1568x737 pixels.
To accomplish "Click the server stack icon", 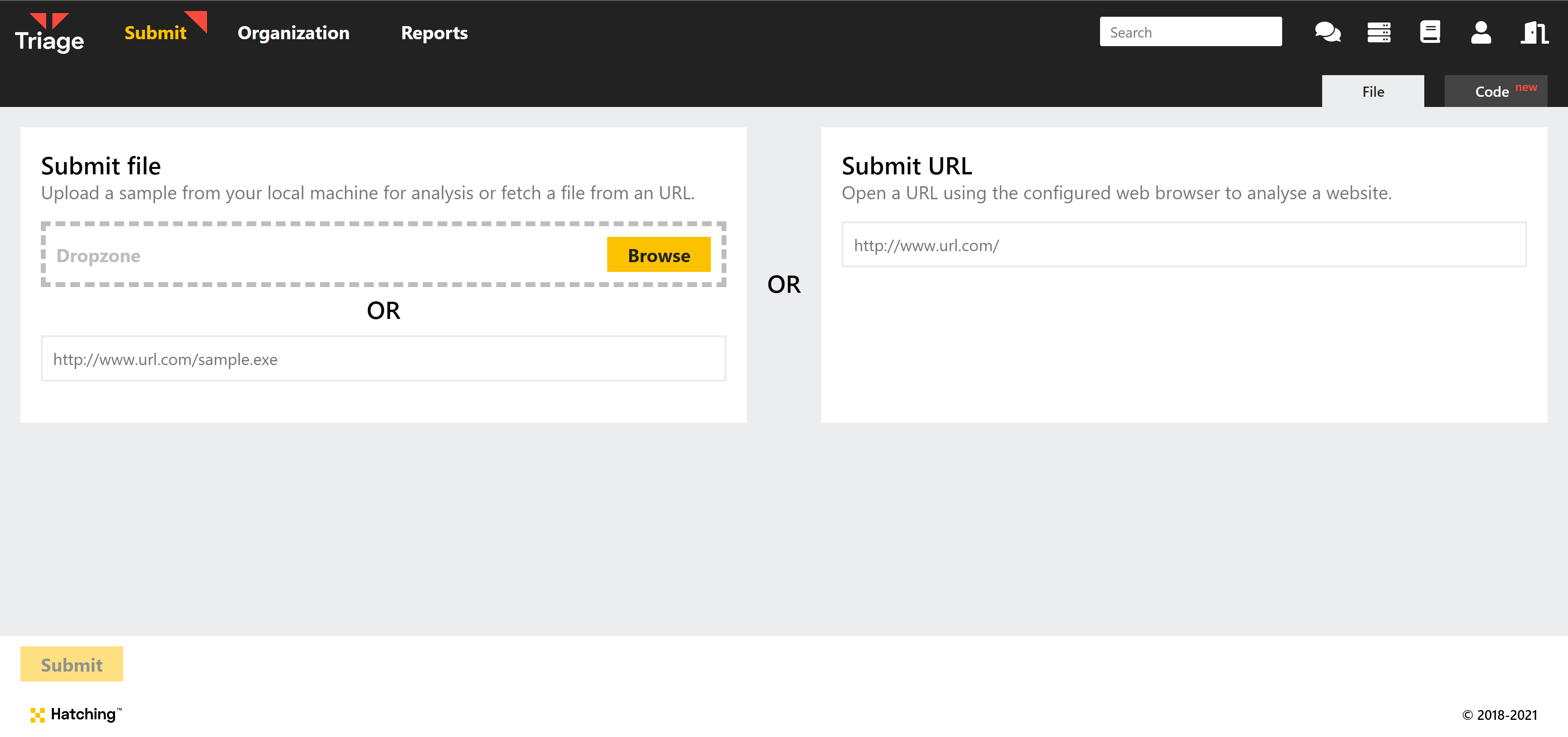I will [x=1379, y=32].
